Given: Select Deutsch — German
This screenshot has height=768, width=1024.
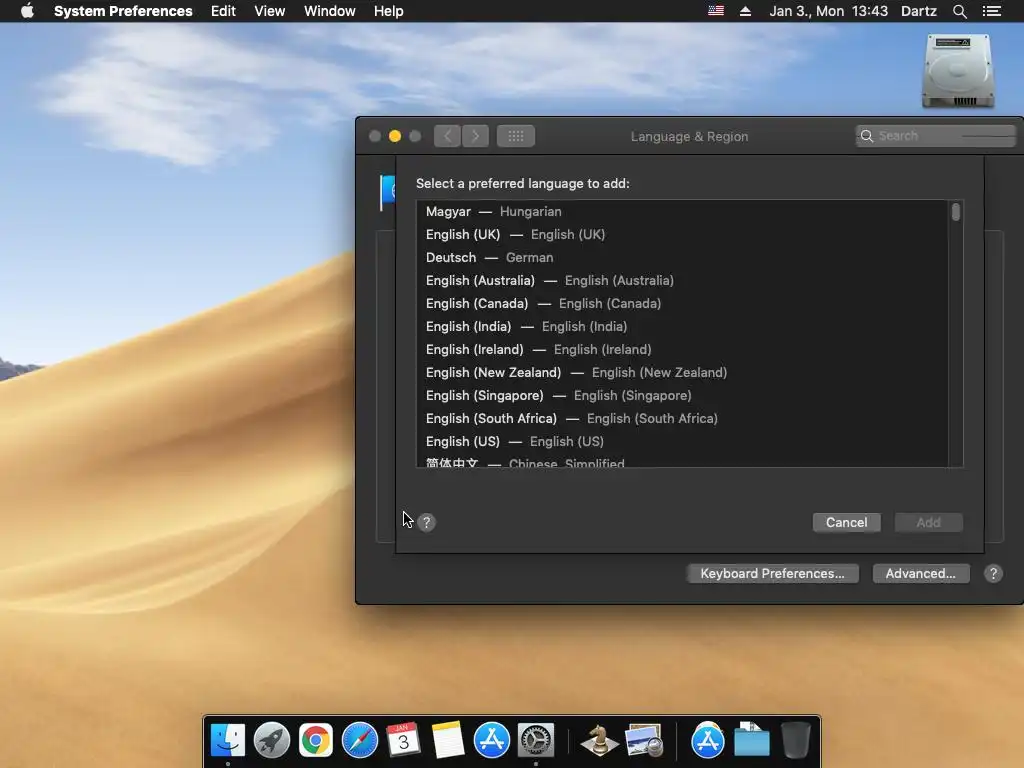Looking at the screenshot, I should coord(682,257).
